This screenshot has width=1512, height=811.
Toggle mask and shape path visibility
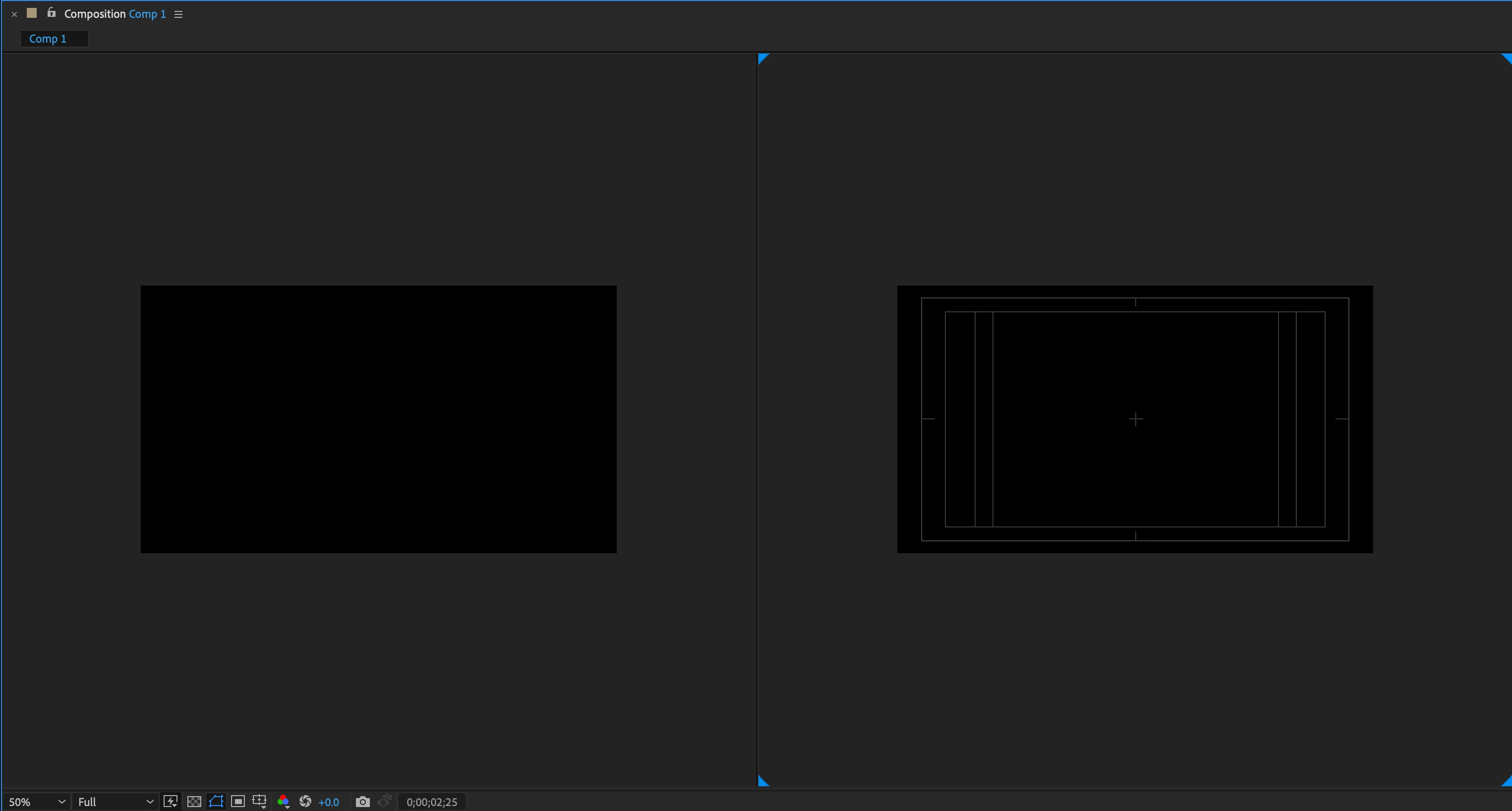[x=216, y=802]
